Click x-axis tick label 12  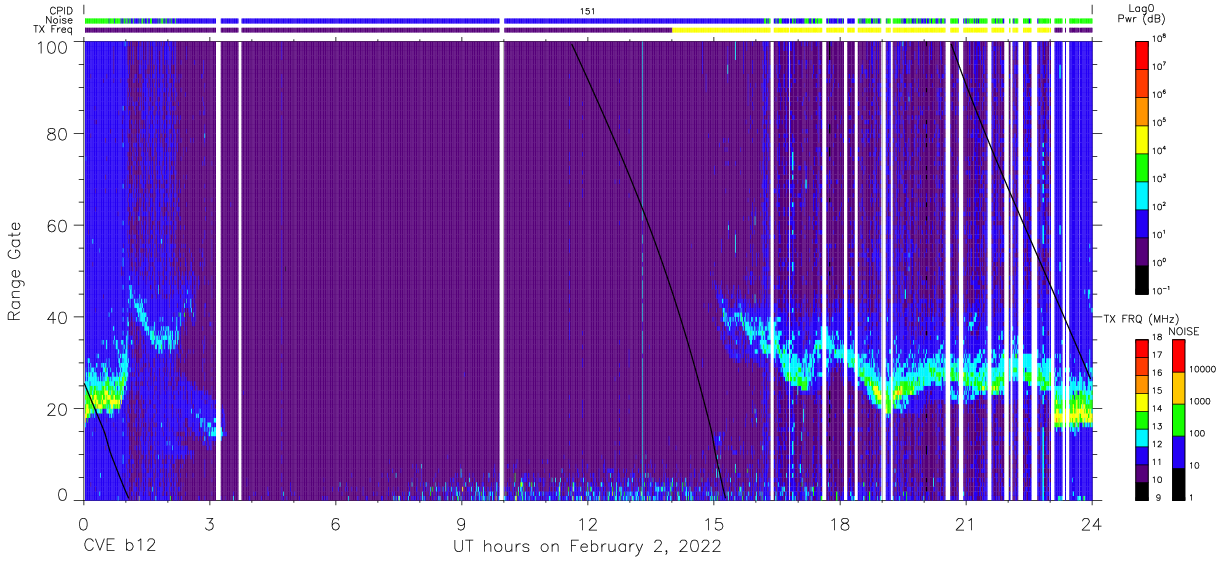click(x=588, y=523)
